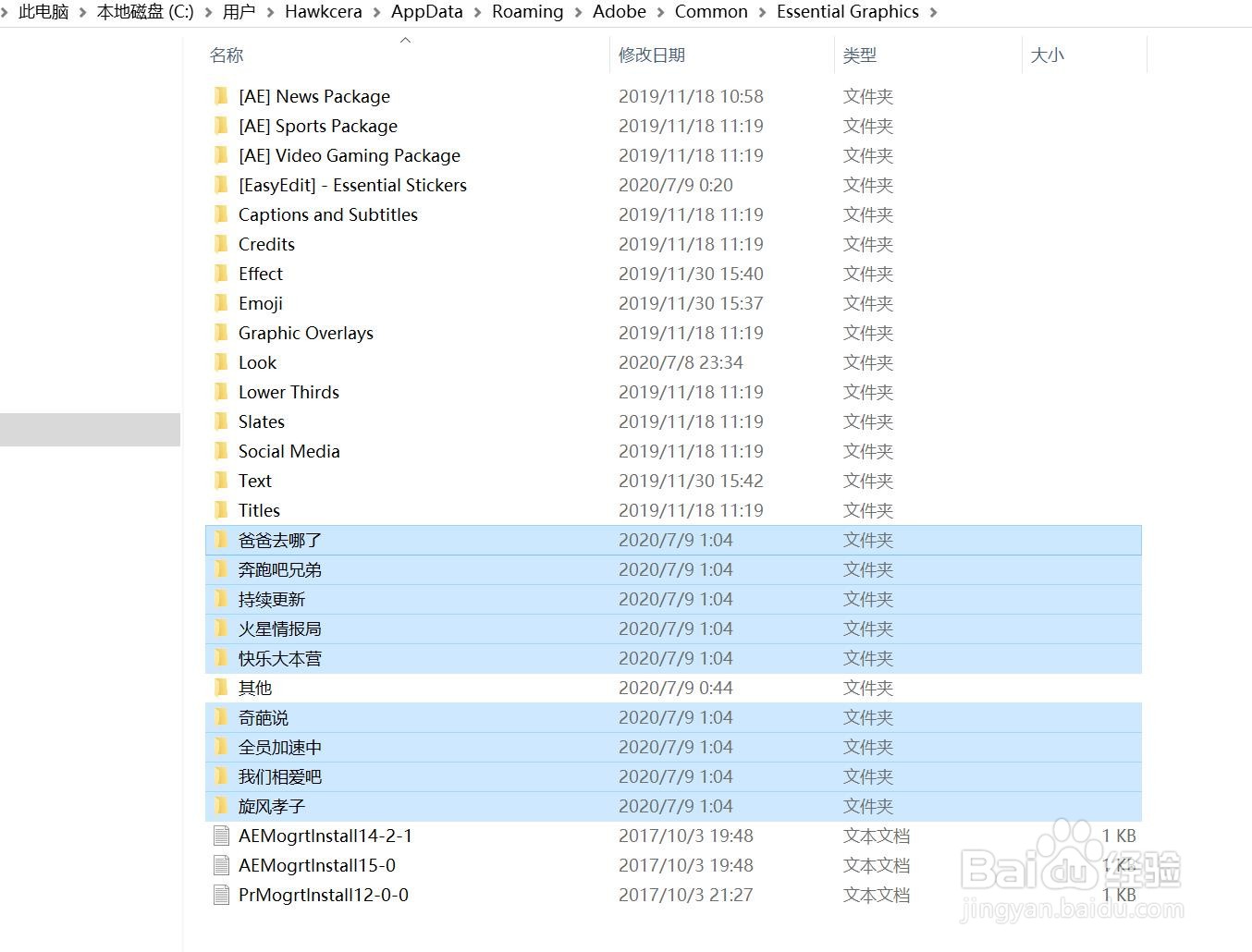The height and width of the screenshot is (952, 1252).
Task: Select text file icon of AEMogrtInstall15-0
Action: click(221, 865)
